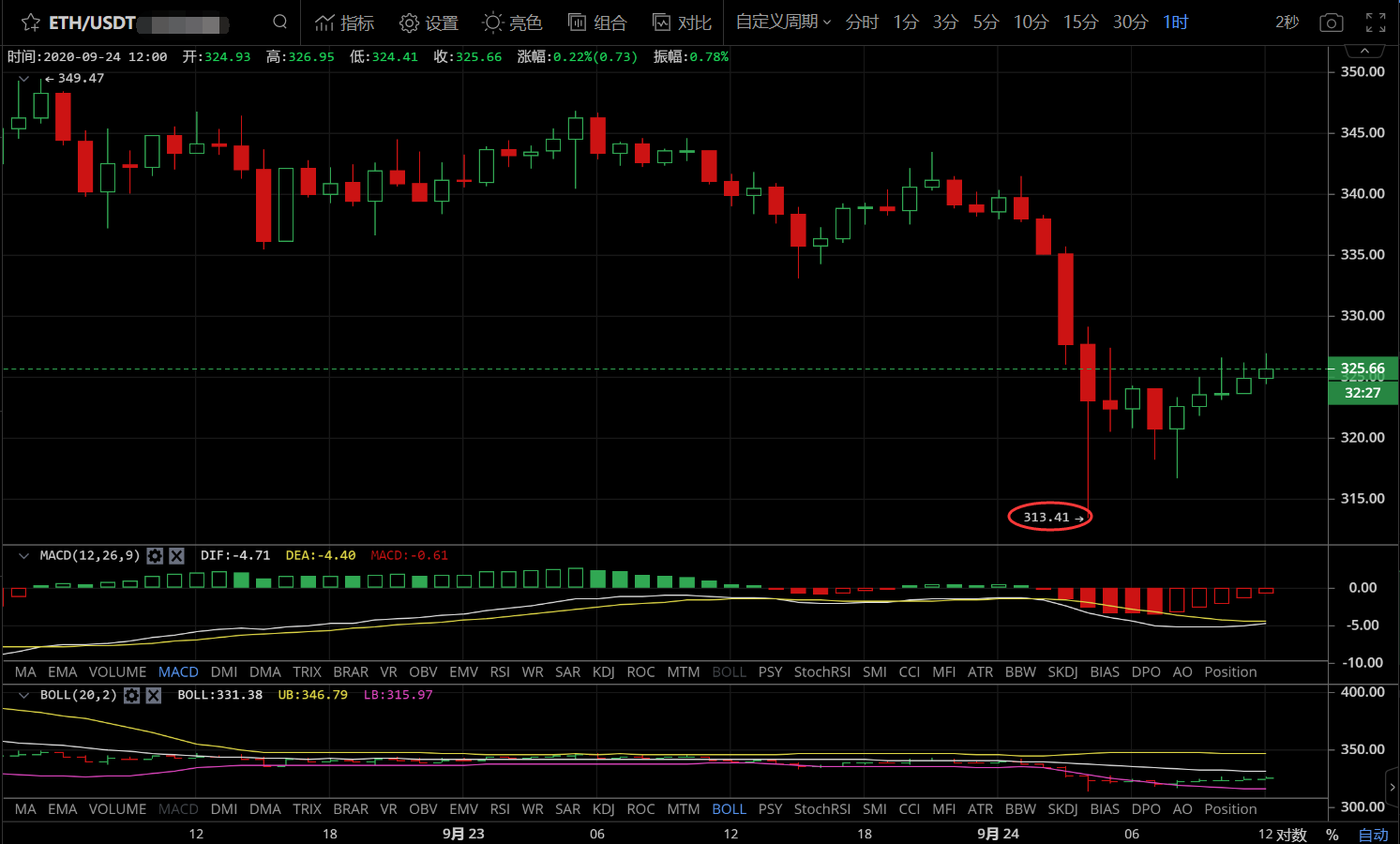This screenshot has height=844, width=1400.
Task: Switch bottom sub-chart to ATR tab
Action: coord(980,809)
